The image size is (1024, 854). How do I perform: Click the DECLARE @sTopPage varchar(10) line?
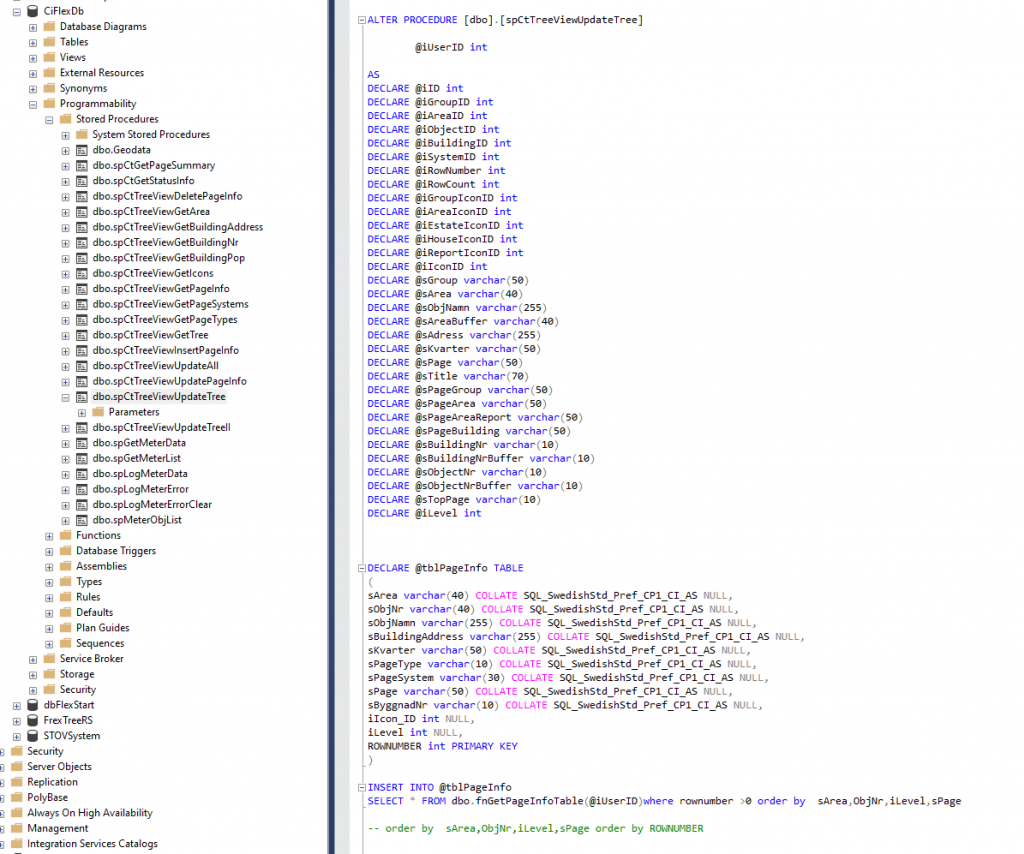pyautogui.click(x=454, y=499)
